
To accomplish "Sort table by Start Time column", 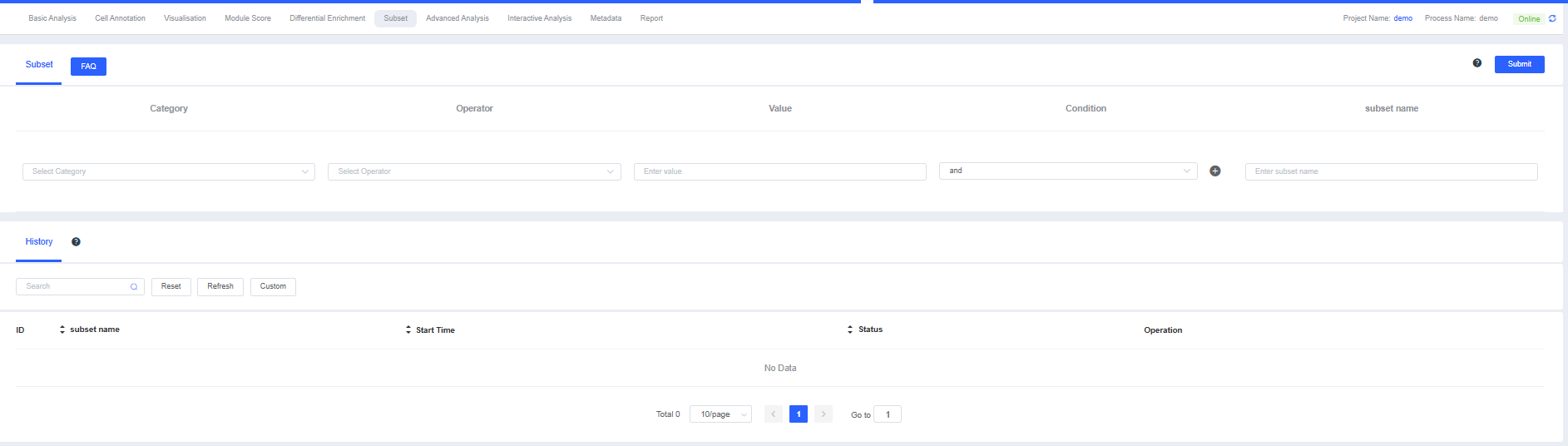I will [x=408, y=330].
